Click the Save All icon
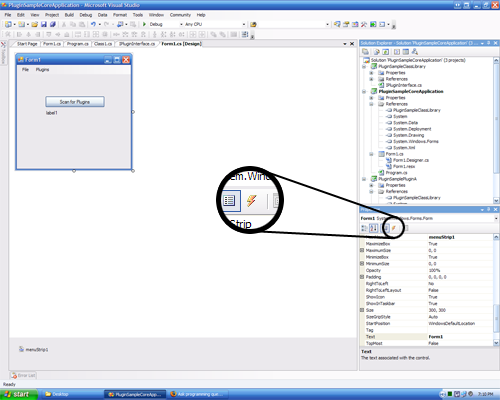The height and width of the screenshot is (400, 500). [53, 24]
